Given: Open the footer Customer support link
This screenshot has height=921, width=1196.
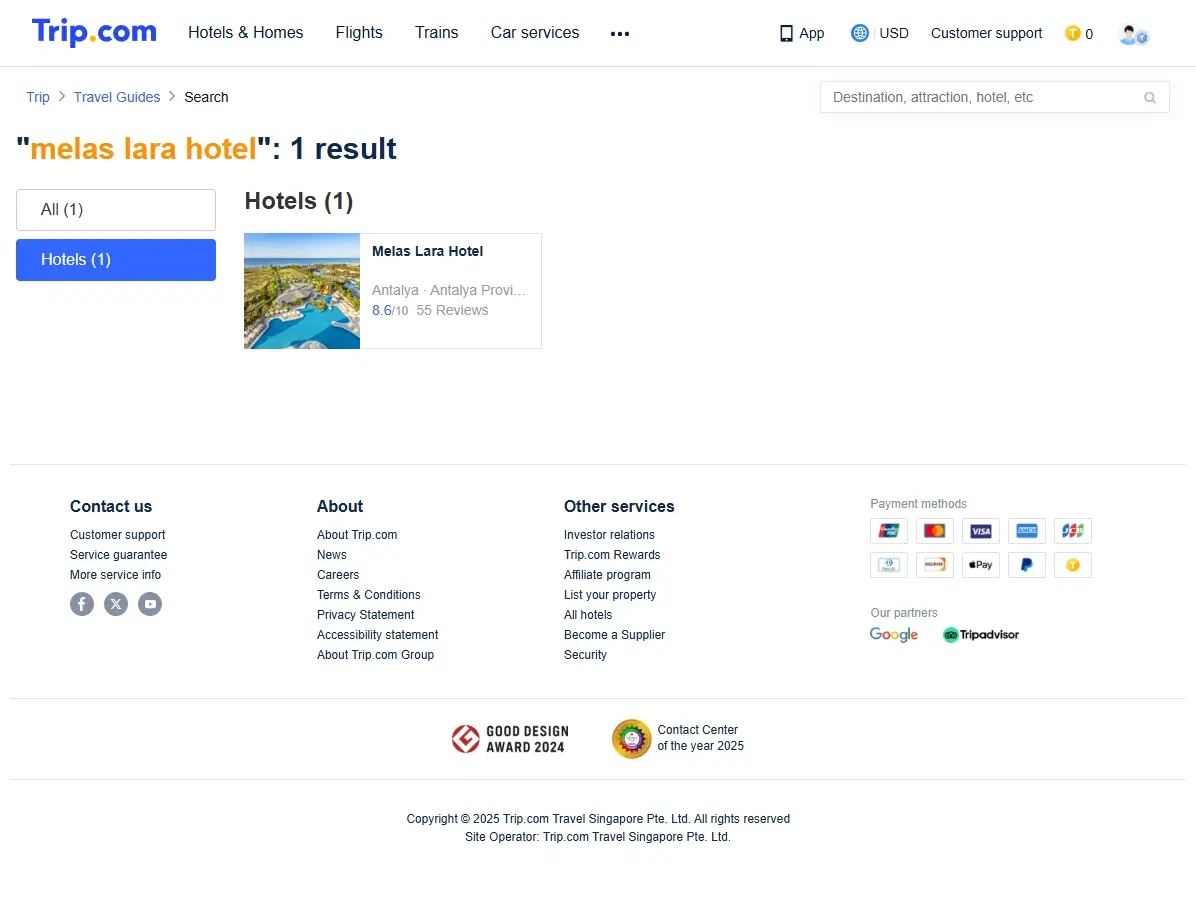Looking at the screenshot, I should (117, 535).
